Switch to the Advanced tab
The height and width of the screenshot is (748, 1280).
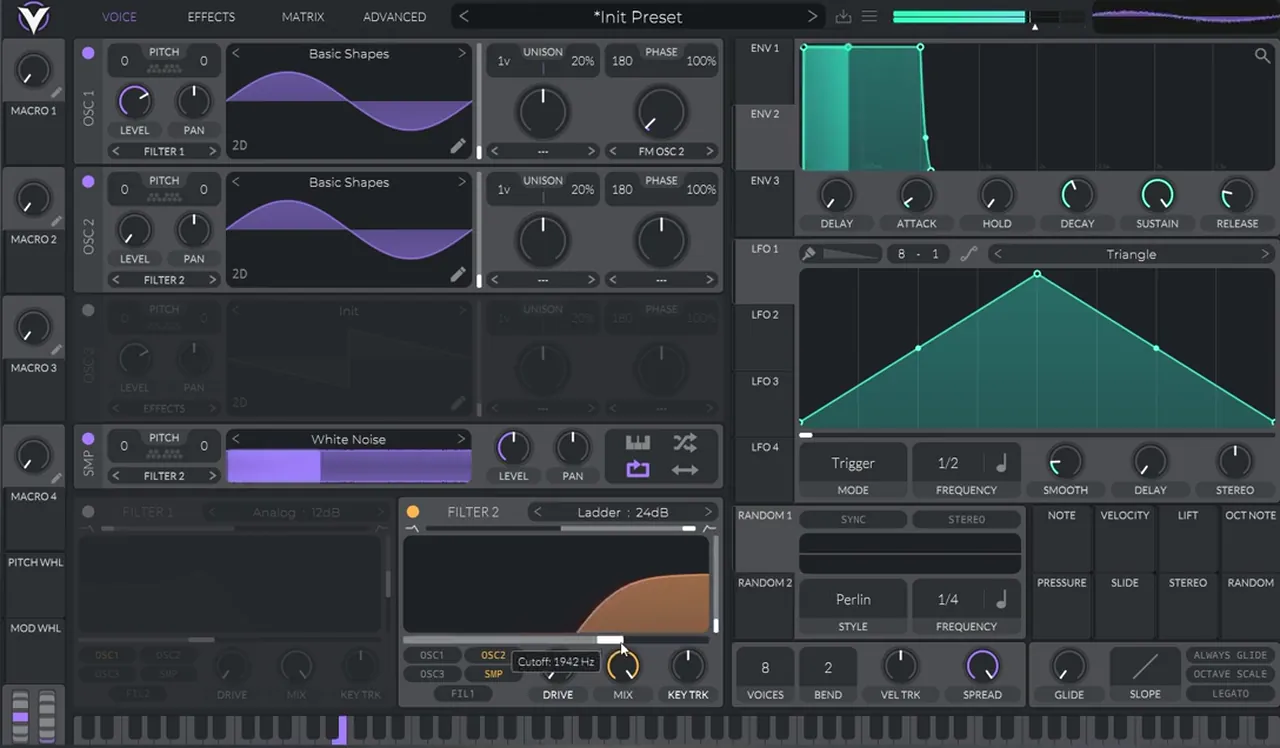(x=394, y=17)
